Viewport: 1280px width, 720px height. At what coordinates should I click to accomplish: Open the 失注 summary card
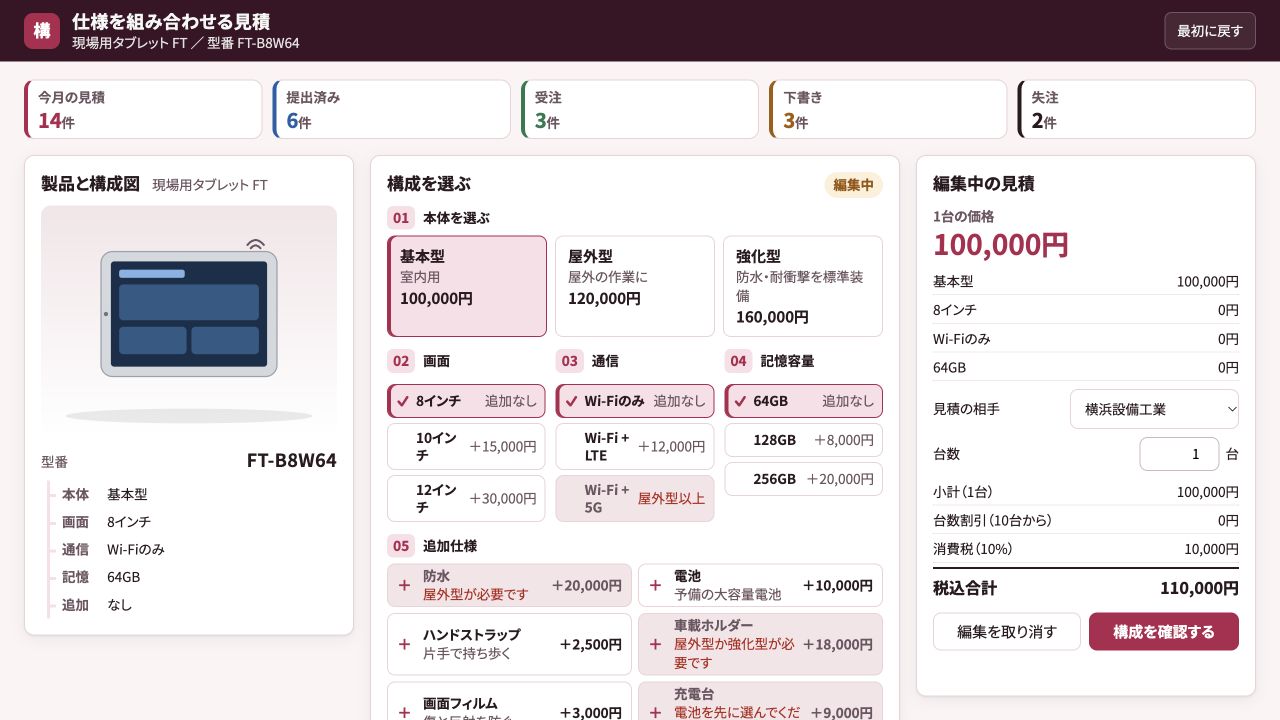coord(1136,109)
